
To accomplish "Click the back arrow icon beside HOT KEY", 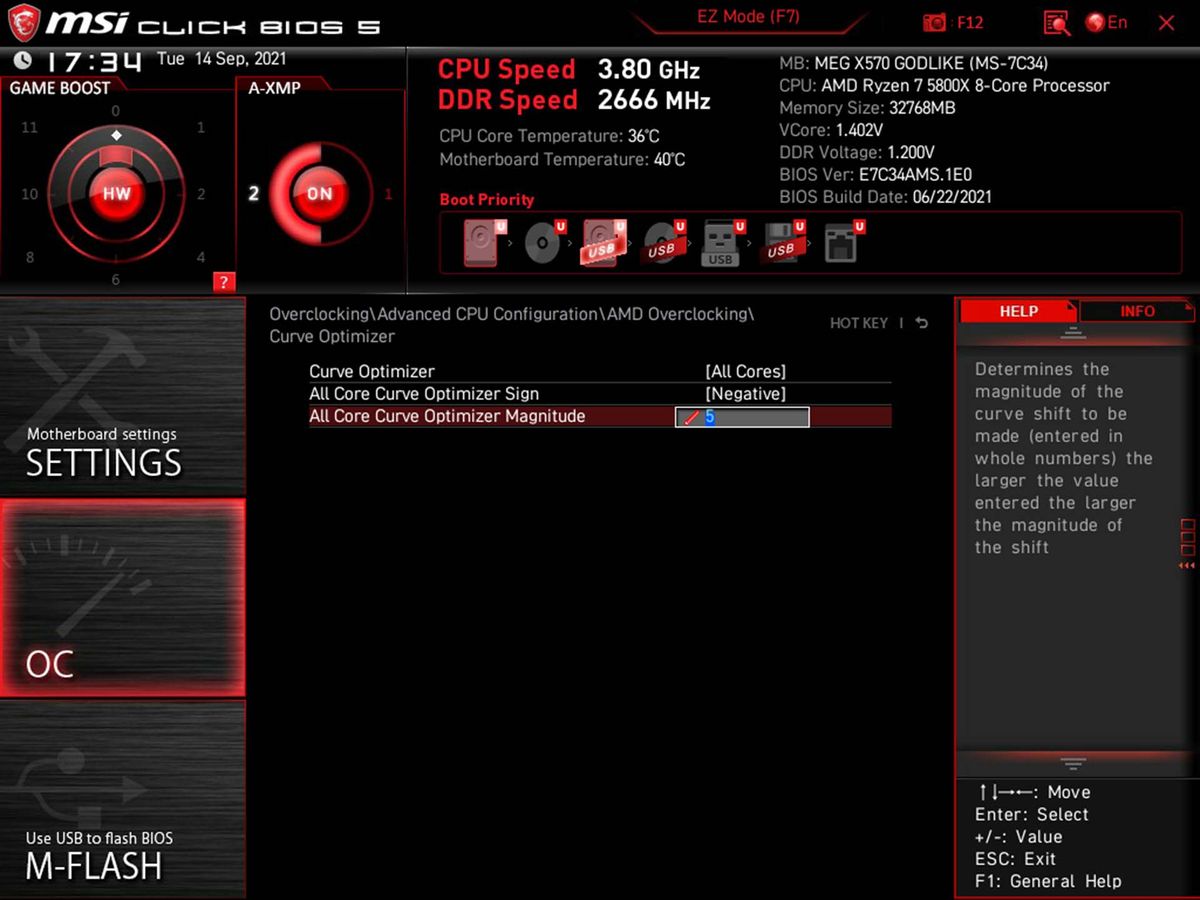I will pos(921,323).
